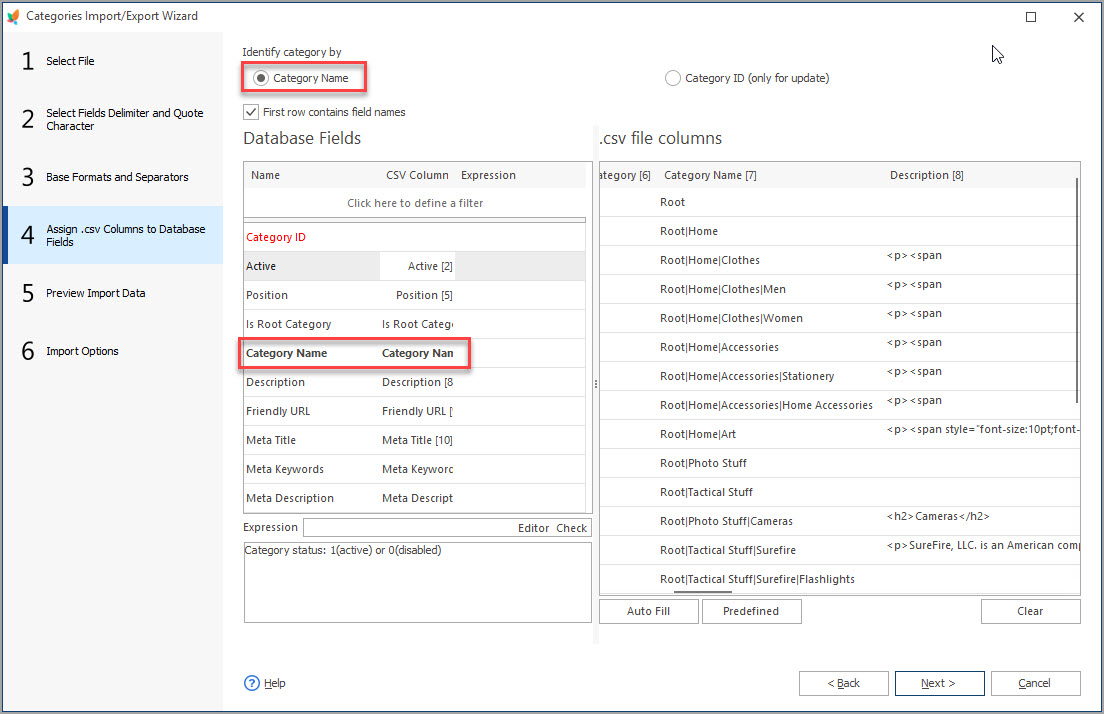Click the horizontal scrollbar under csv columns
1104x714 pixels.
tap(702, 592)
